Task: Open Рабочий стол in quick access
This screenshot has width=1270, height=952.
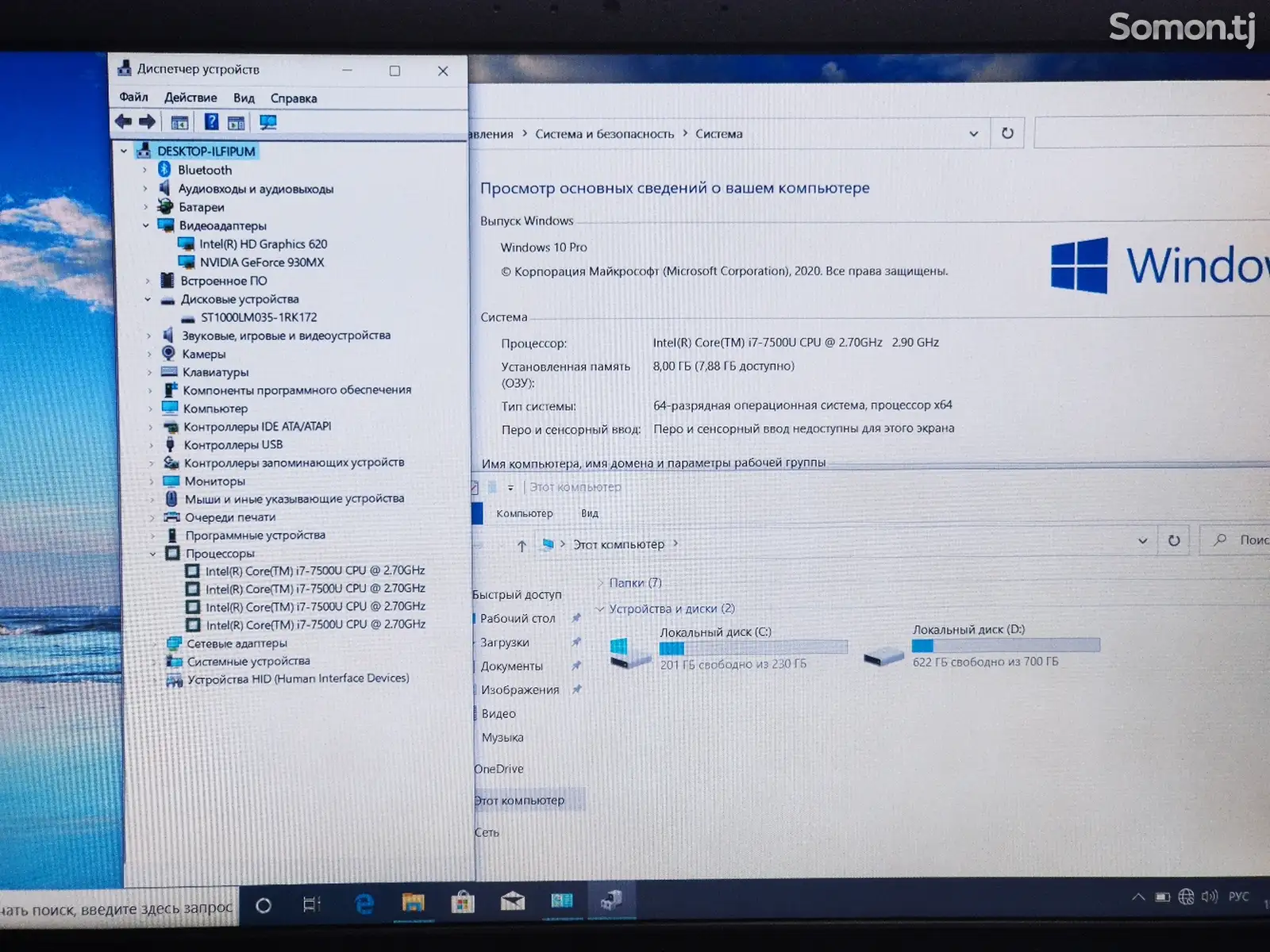Action: [x=518, y=619]
